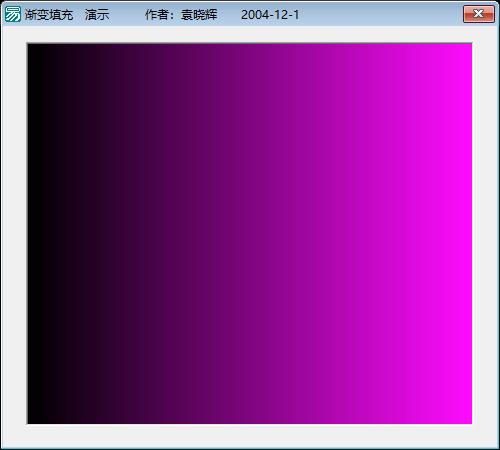Screen dimensions: 500x450
Task: Click empty title bar space beside the close button
Action: click(383, 14)
